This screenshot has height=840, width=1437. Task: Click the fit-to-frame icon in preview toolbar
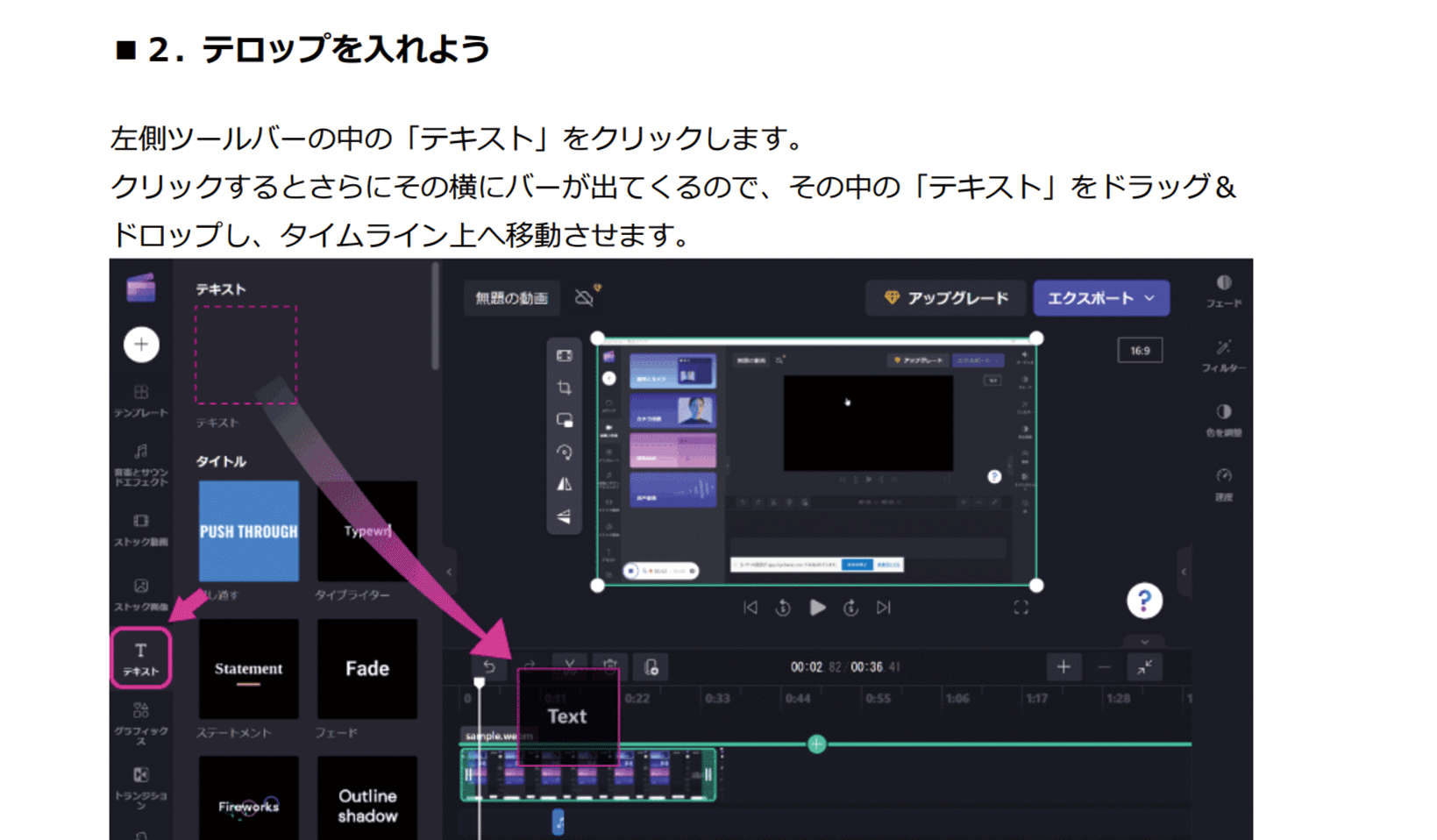565,355
